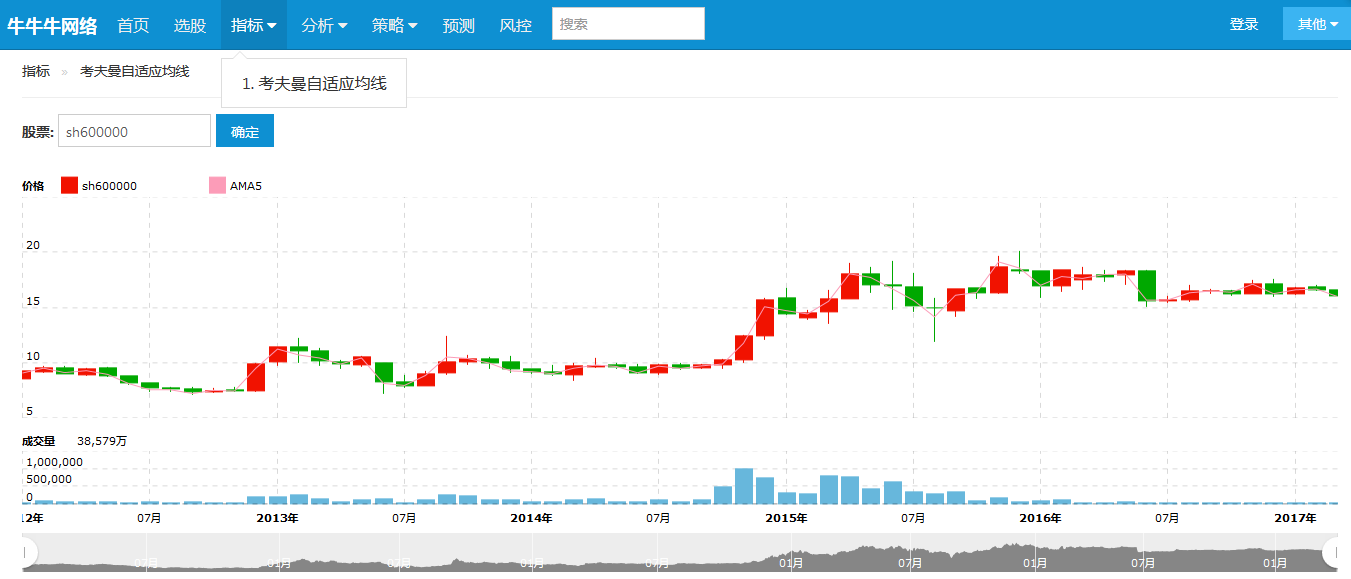
Task: Toggle sh600000 series with red legend swatch
Action: coord(67,185)
